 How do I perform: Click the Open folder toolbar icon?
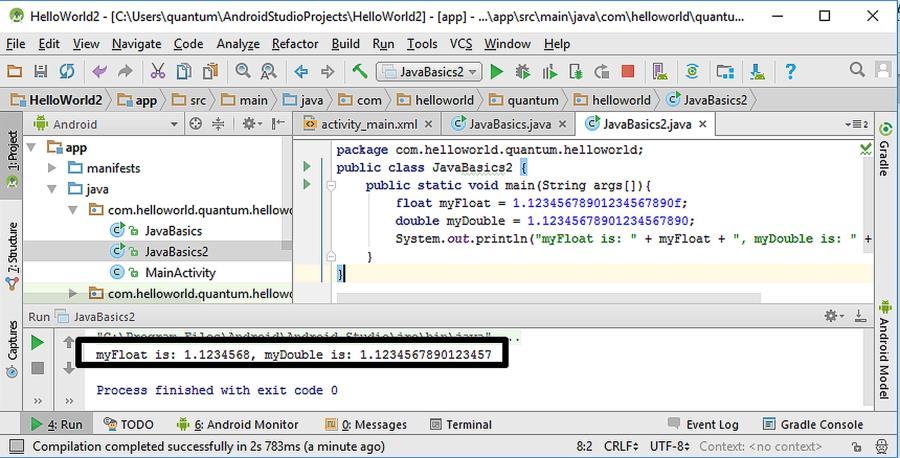coord(14,71)
